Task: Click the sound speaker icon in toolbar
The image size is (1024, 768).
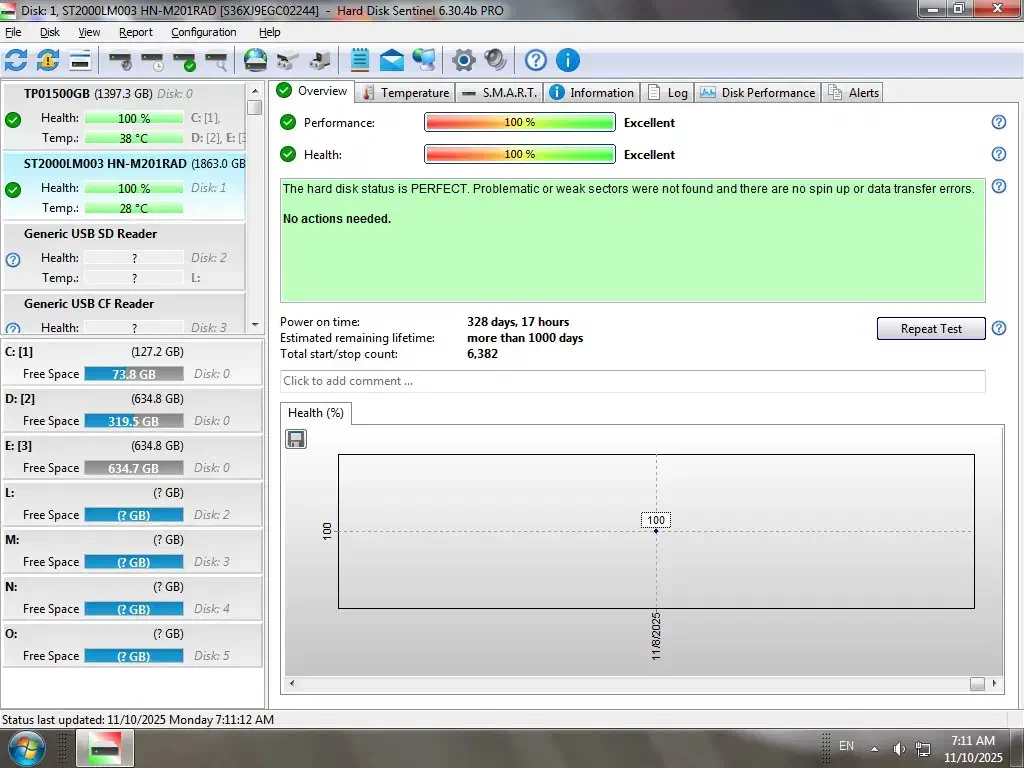Action: [x=495, y=60]
